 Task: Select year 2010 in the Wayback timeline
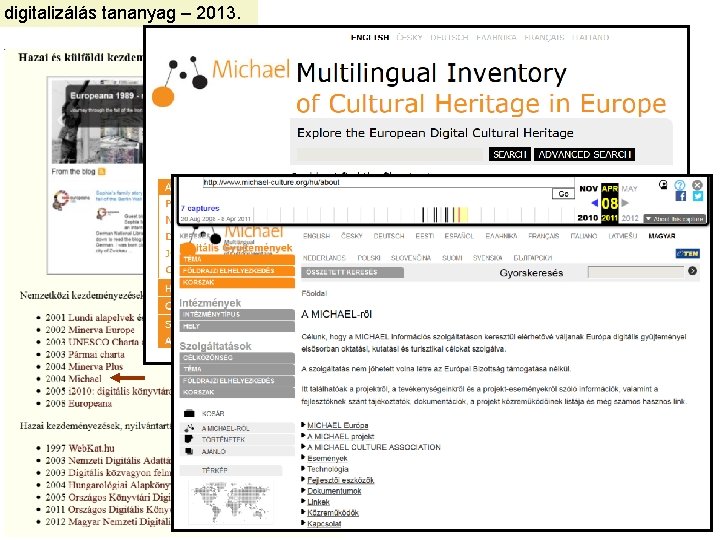tap(588, 218)
